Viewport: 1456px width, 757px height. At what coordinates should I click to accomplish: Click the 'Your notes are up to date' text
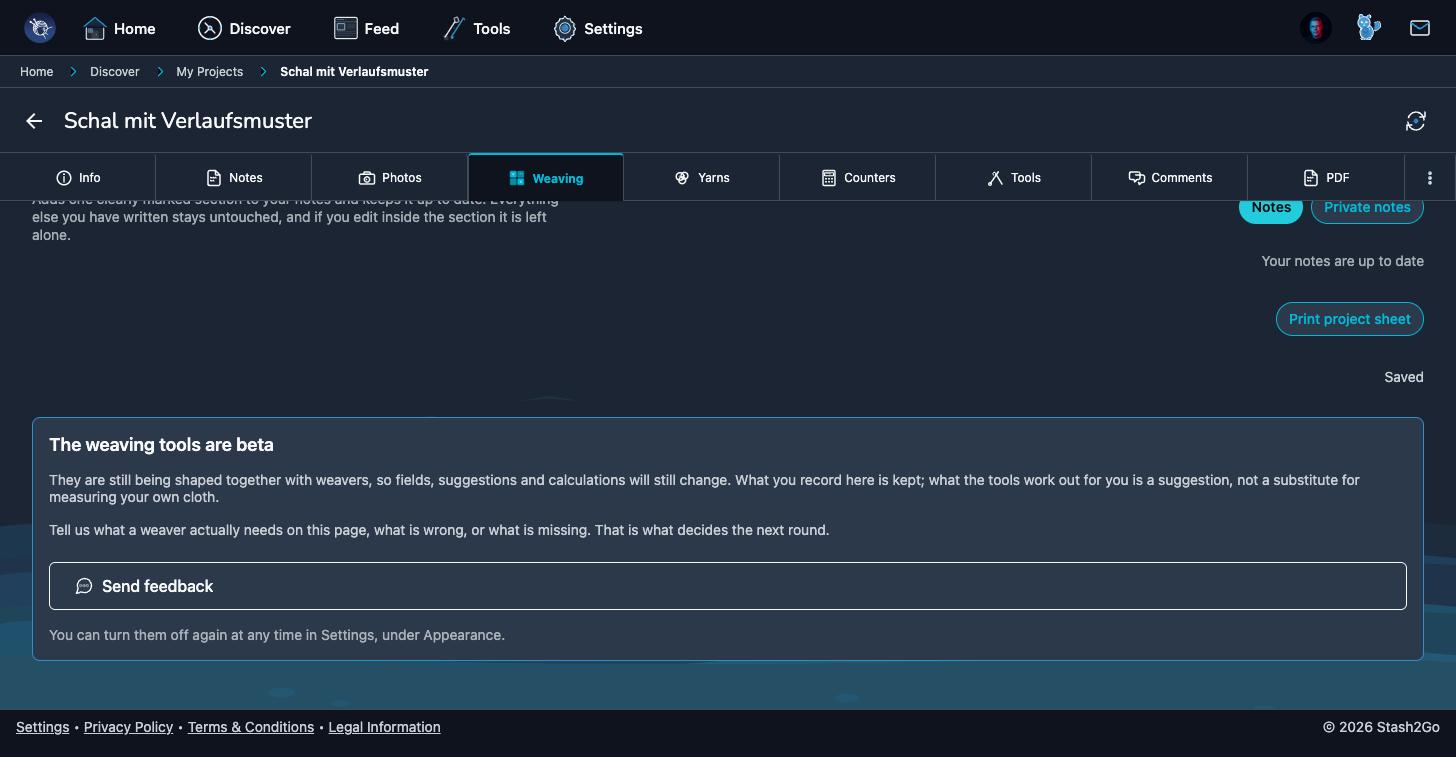[x=1342, y=261]
